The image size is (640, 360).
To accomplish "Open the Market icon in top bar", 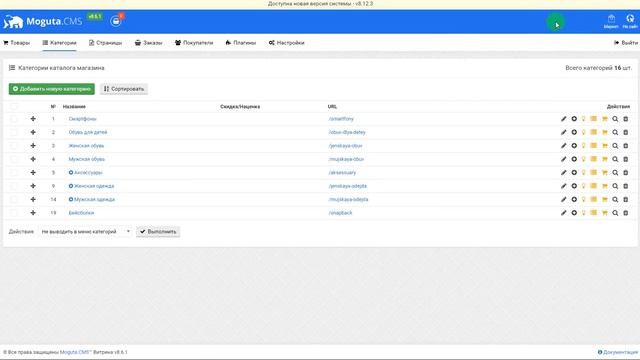I will [x=611, y=21].
